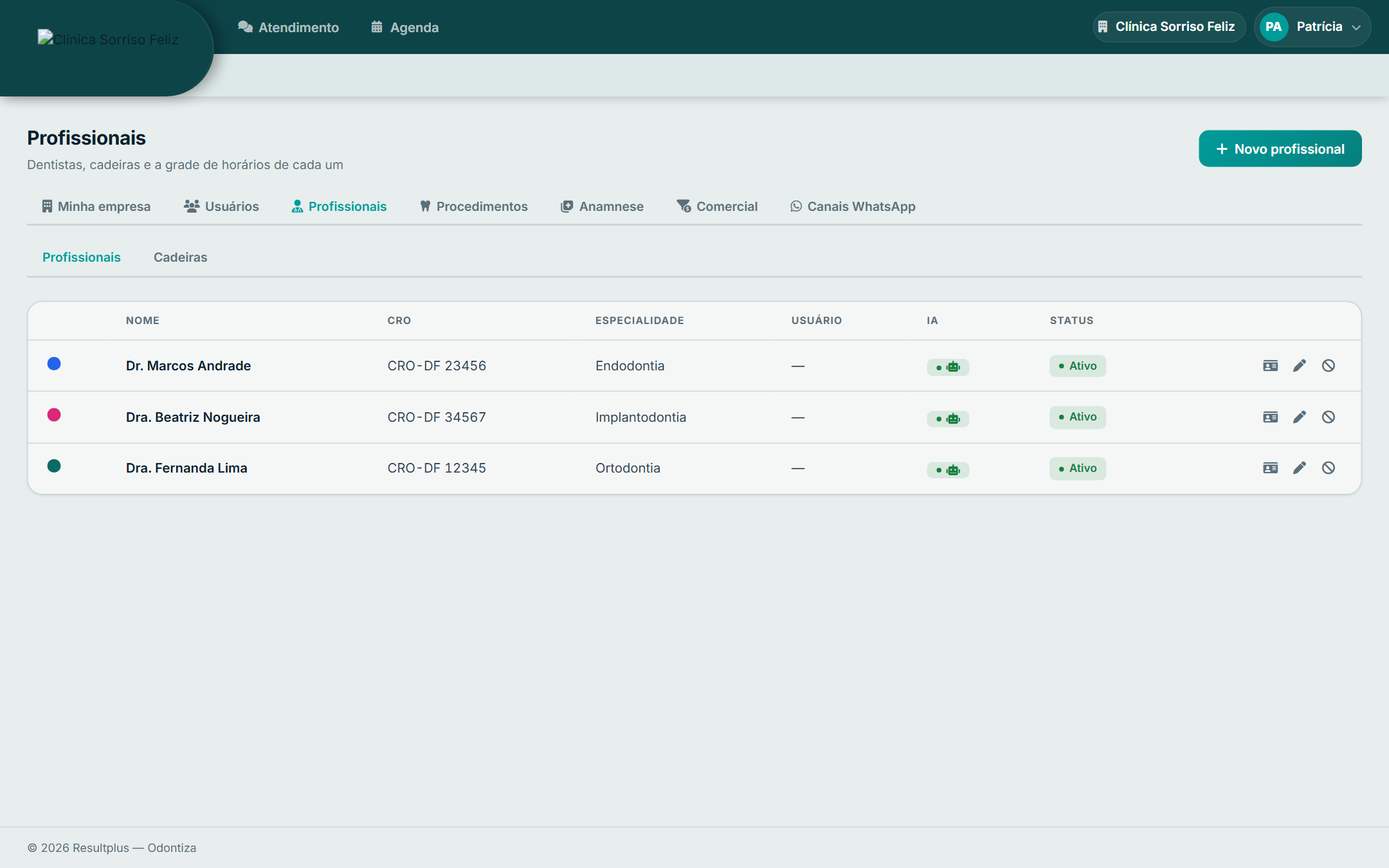Click the IA column header
1389x868 pixels.
[932, 320]
